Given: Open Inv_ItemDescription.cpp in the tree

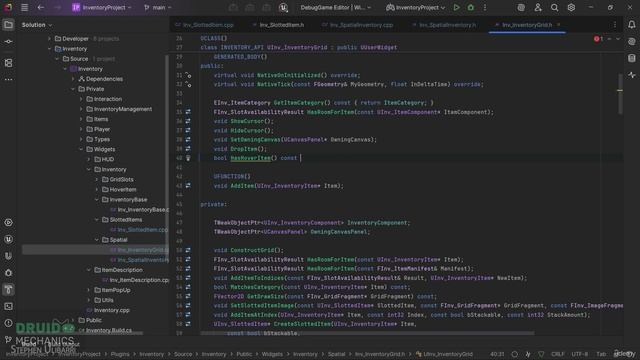Looking at the screenshot, I should (x=136, y=280).
